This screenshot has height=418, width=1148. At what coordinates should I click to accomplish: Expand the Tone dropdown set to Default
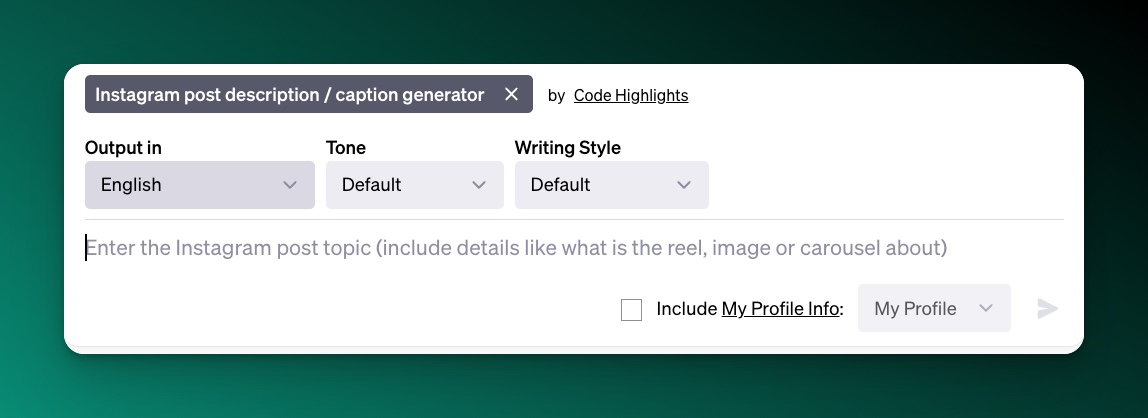pos(414,185)
